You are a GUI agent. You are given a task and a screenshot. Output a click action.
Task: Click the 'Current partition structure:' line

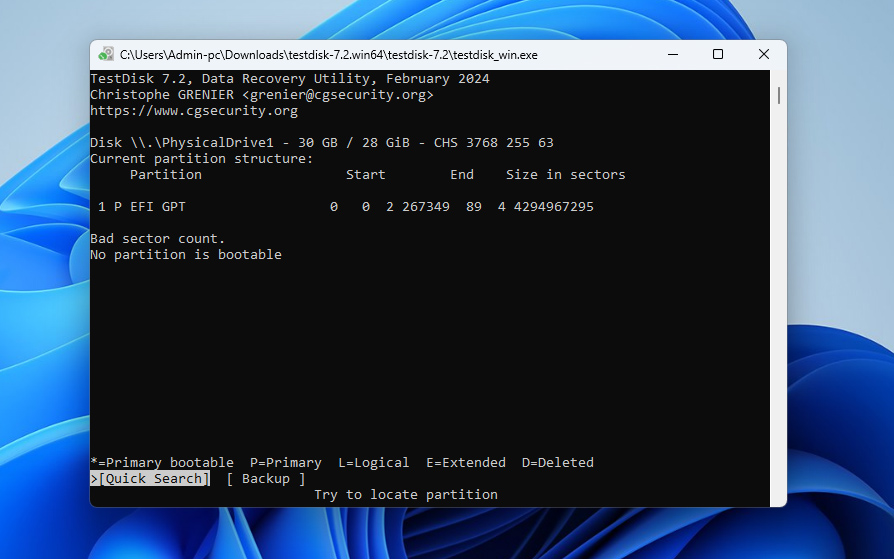[x=202, y=159]
